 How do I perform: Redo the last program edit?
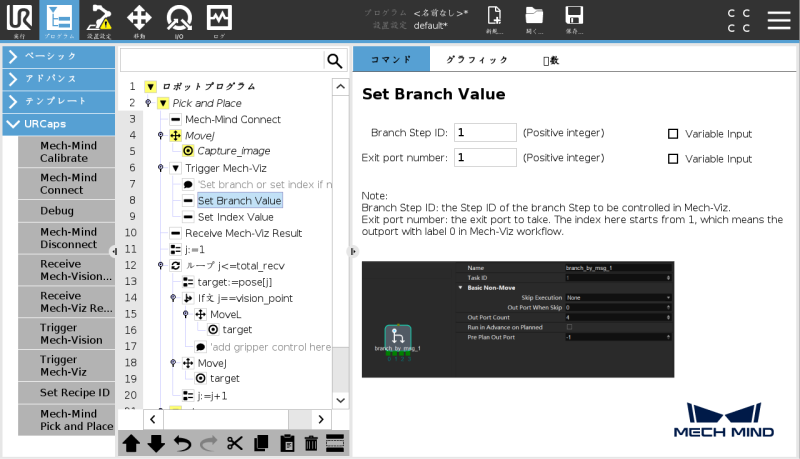coord(208,443)
